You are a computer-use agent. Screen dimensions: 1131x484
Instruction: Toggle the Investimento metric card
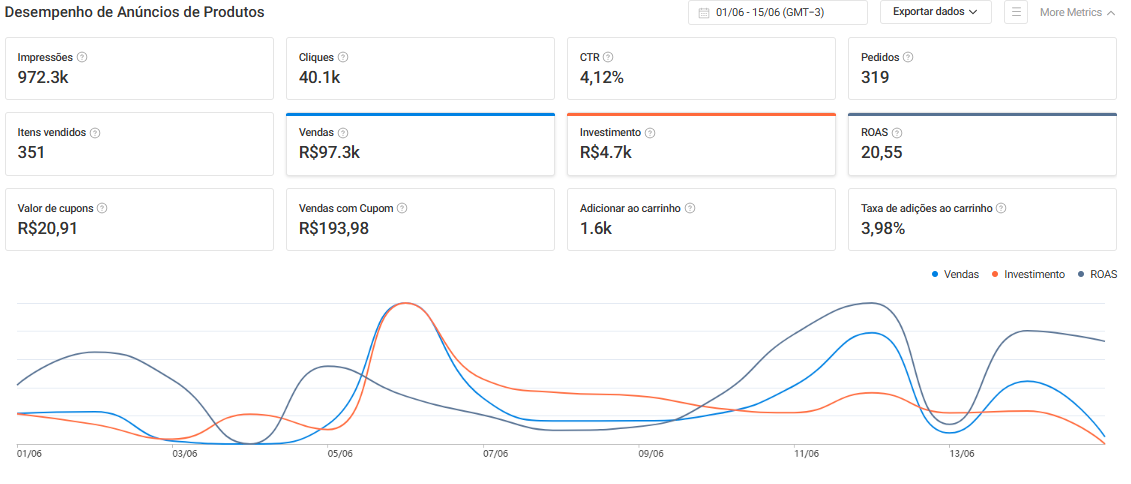click(701, 144)
